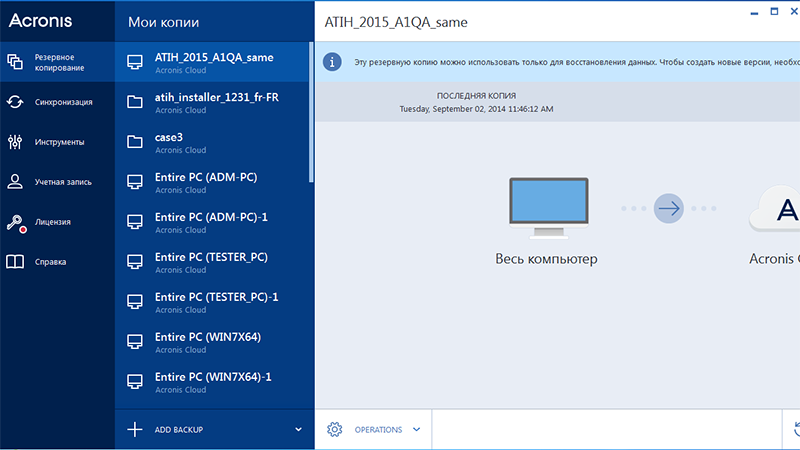Click the monitor icon beside Entire PC (WIN7X64)-1
Viewport: 800px width, 450px height.
point(135,382)
